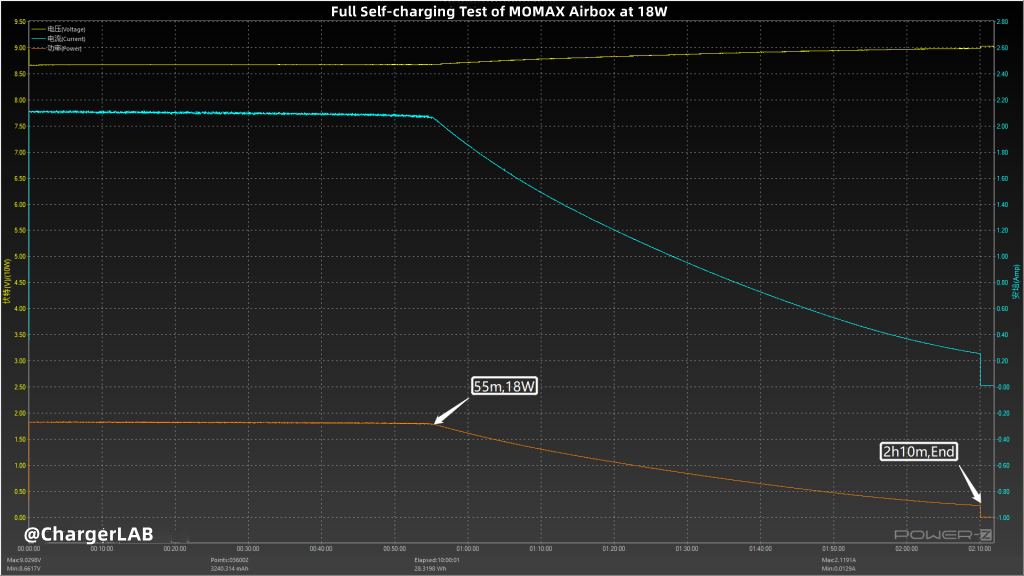Viewport: 1024px width, 576px height.
Task: Click the -0.40 current axis label
Action: pyautogui.click(x=1002, y=440)
